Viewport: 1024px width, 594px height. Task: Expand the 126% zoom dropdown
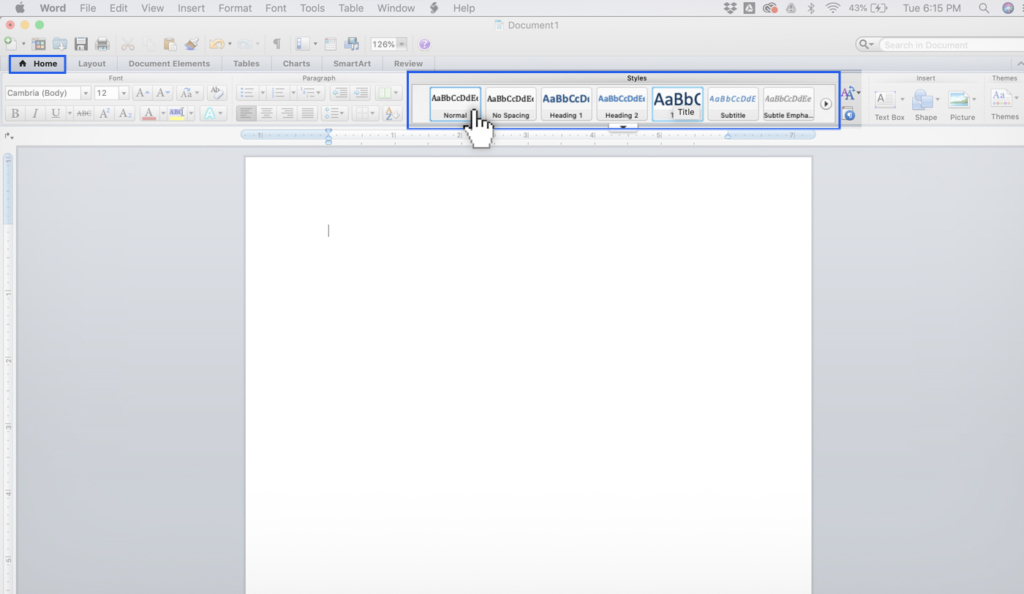(401, 44)
